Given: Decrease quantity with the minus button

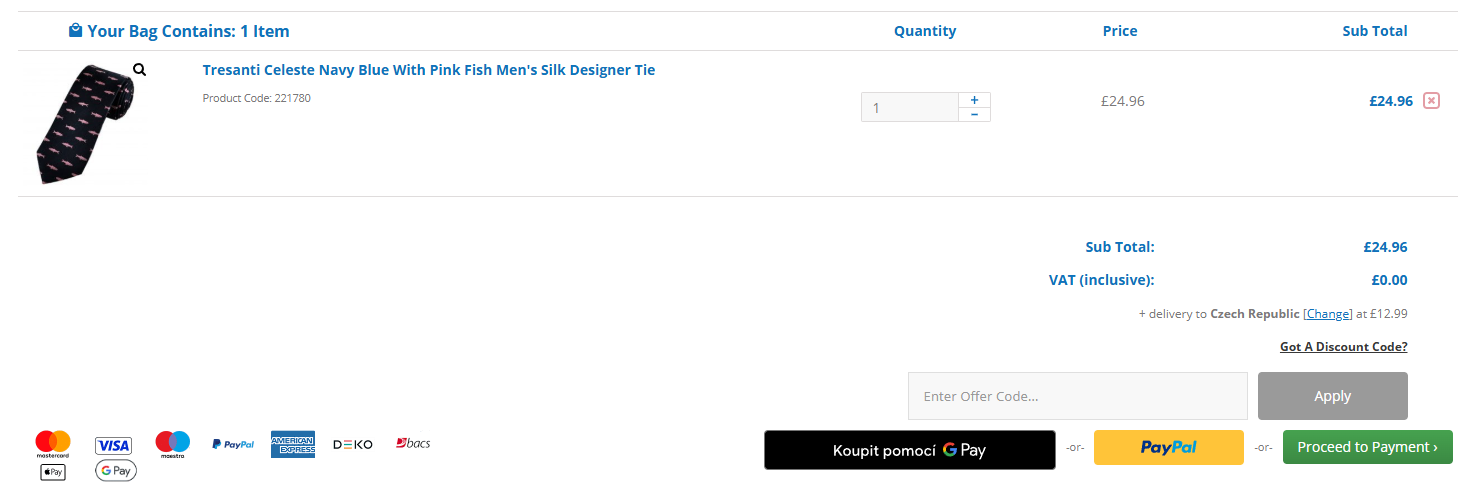Looking at the screenshot, I should point(974,114).
